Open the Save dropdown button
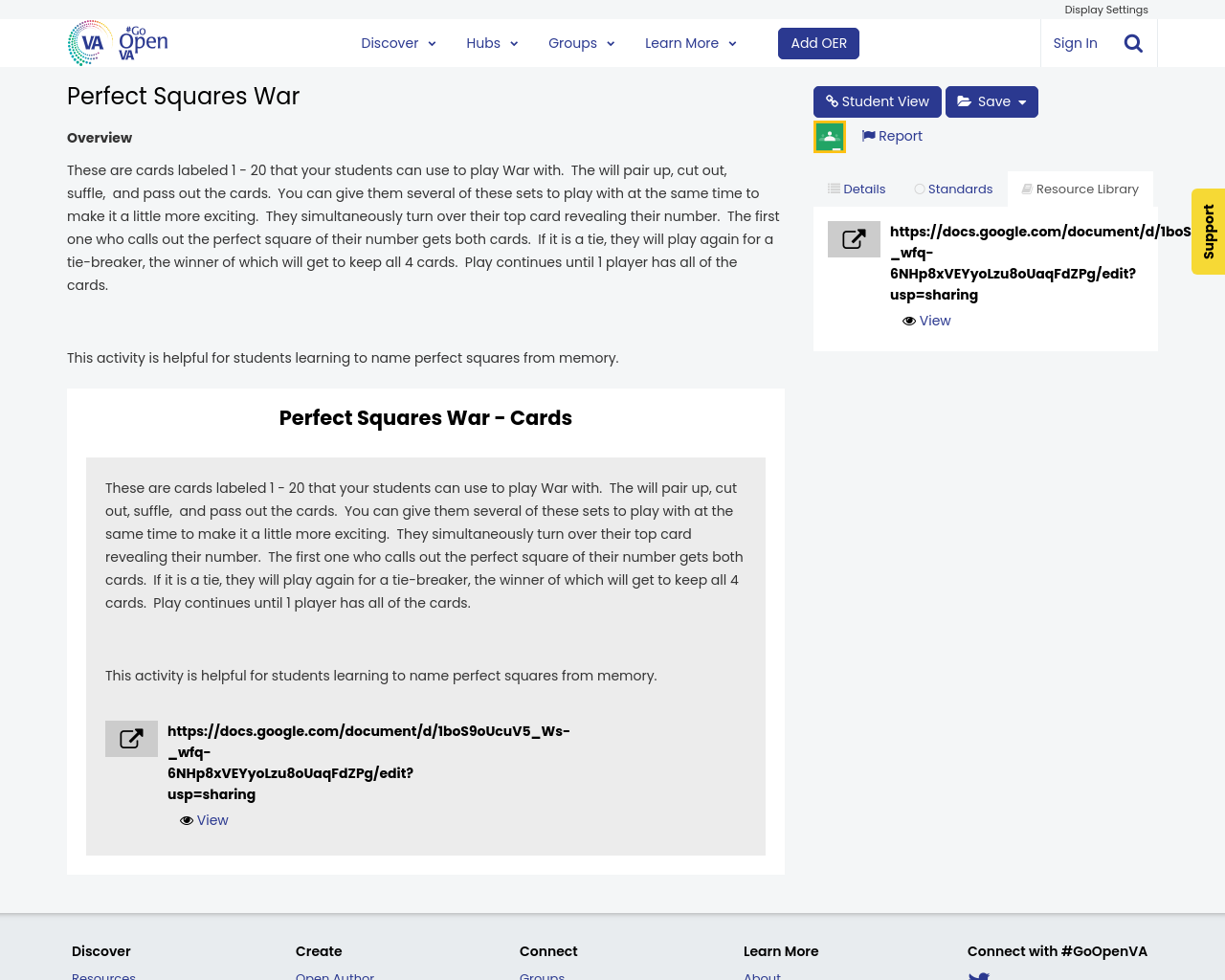Viewport: 1225px width, 980px height. tap(991, 101)
